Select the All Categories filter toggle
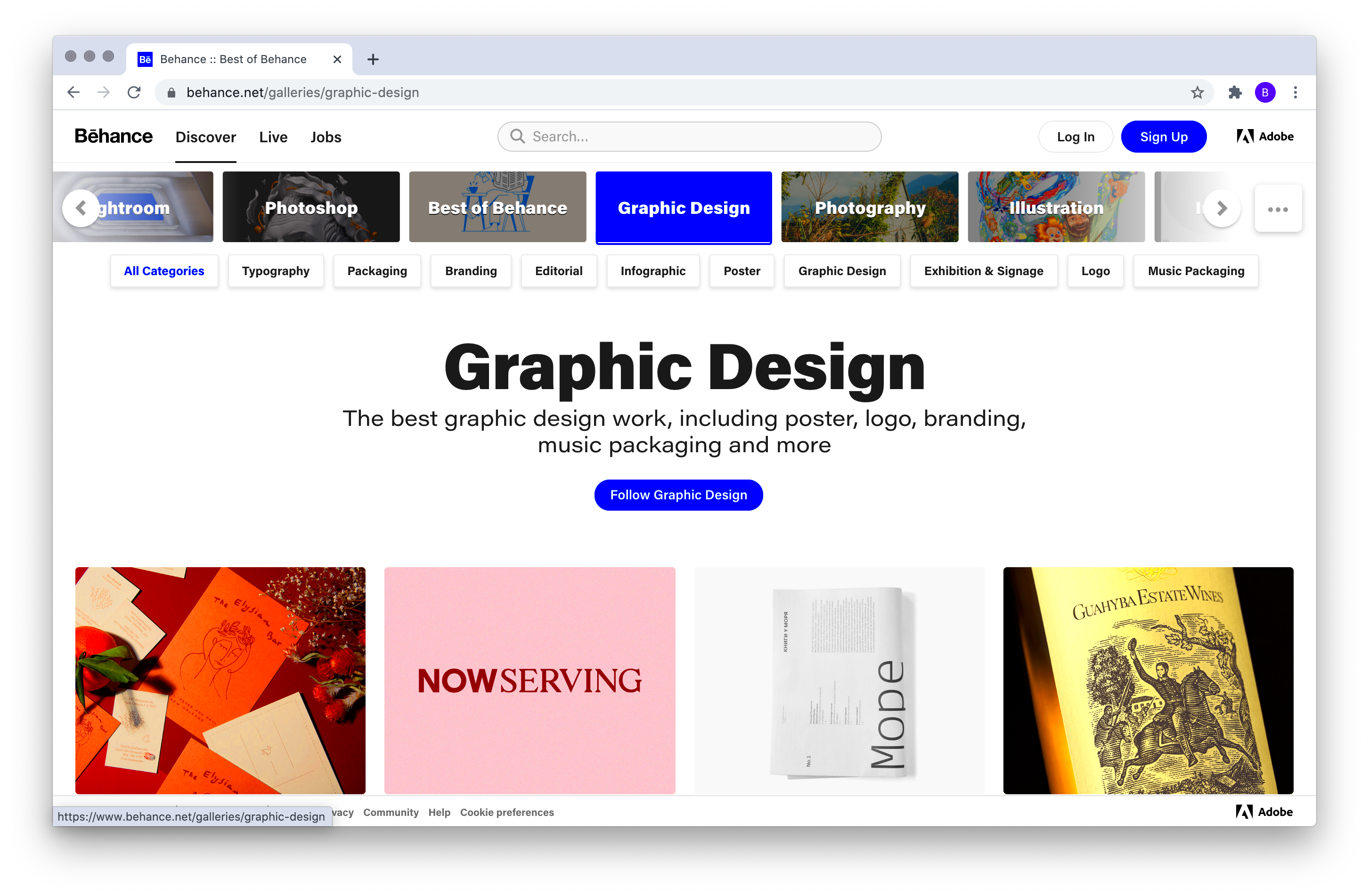1369x896 pixels. [164, 271]
